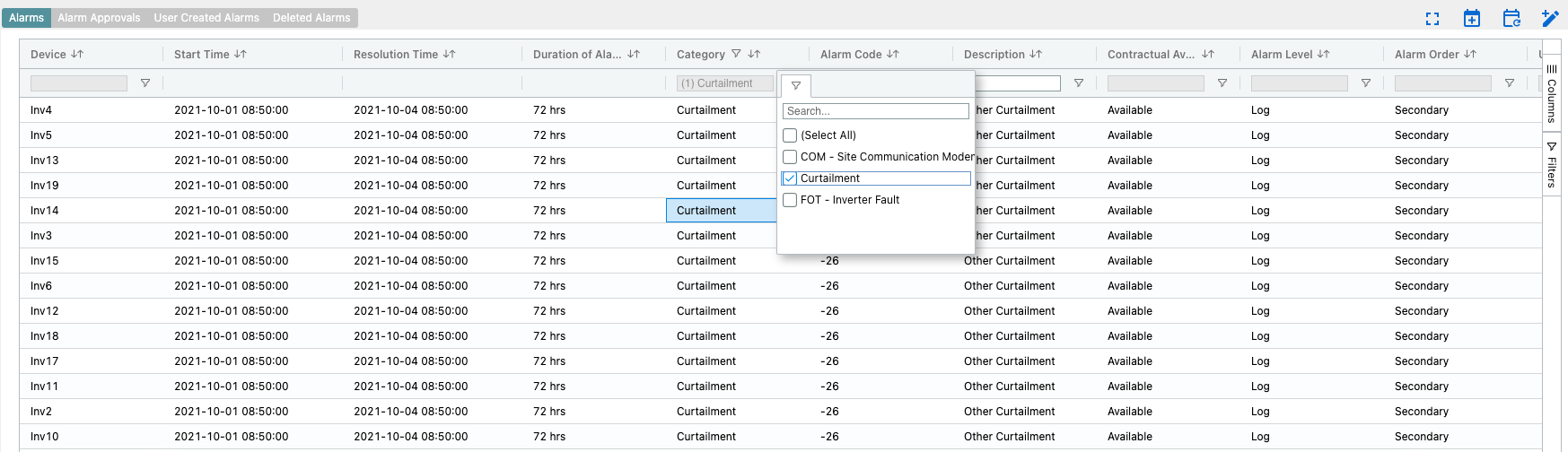The height and width of the screenshot is (452, 1568).
Task: Enable the FOT - Inverter Fault checkbox
Action: (x=790, y=200)
